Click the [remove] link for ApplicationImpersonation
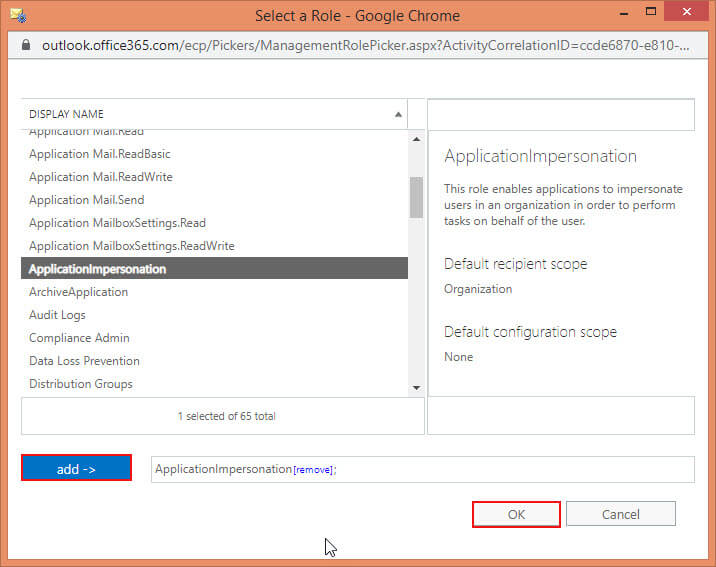Viewport: 716px width, 567px height. click(313, 470)
